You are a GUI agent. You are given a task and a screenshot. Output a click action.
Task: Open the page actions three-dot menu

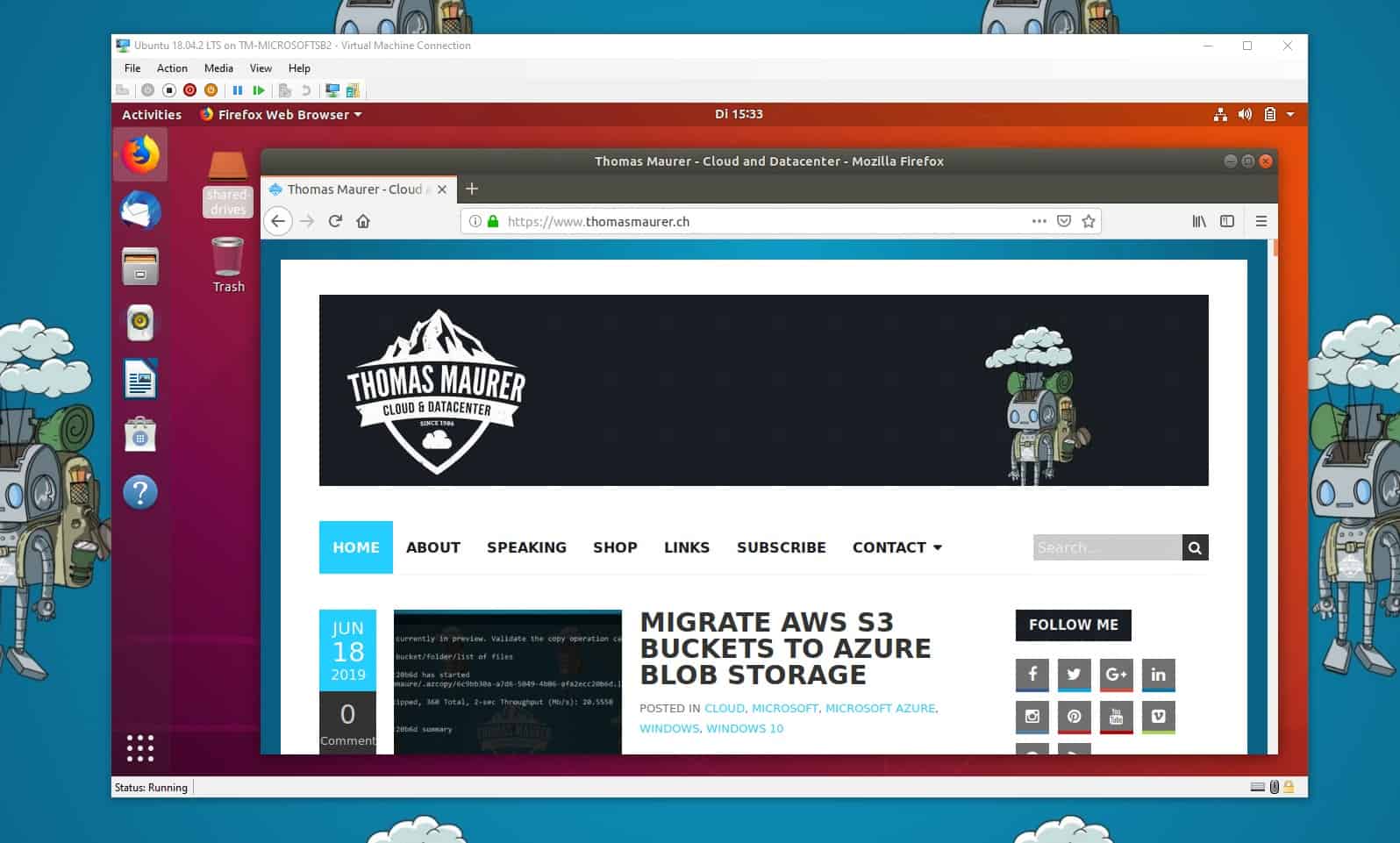1039,221
